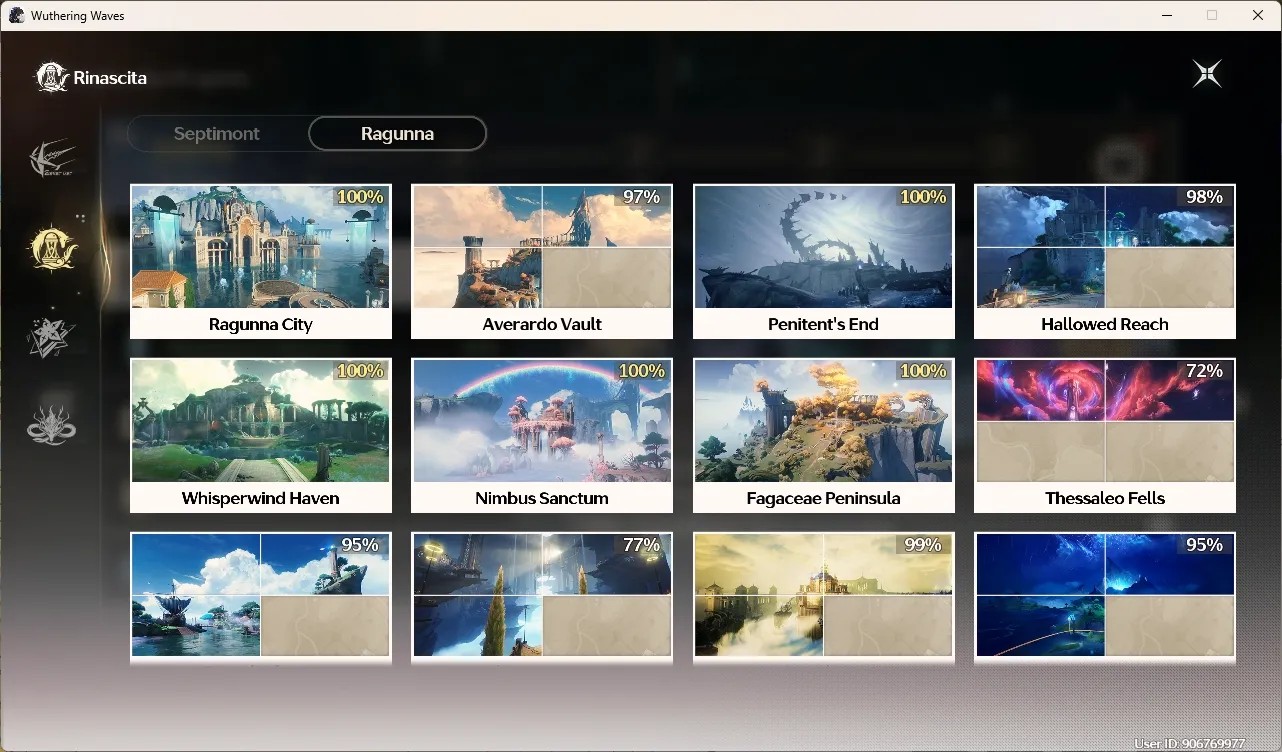Select the bottom lotus-shaped sidebar icon
Viewport: 1282px width, 752px height.
pyautogui.click(x=51, y=424)
